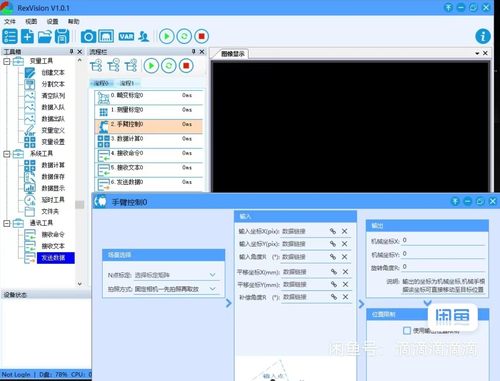Clear the 平移坐标Y(mm) data link
500x381 pixels.
click(345, 284)
